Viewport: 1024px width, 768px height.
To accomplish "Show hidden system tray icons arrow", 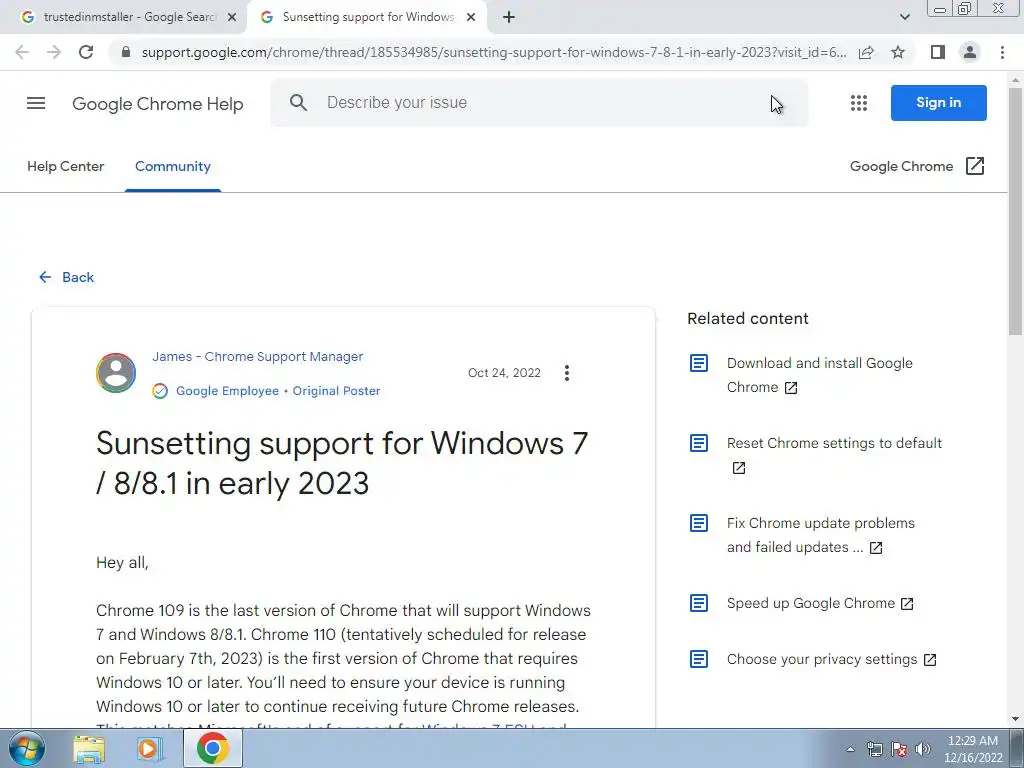I will coord(850,749).
